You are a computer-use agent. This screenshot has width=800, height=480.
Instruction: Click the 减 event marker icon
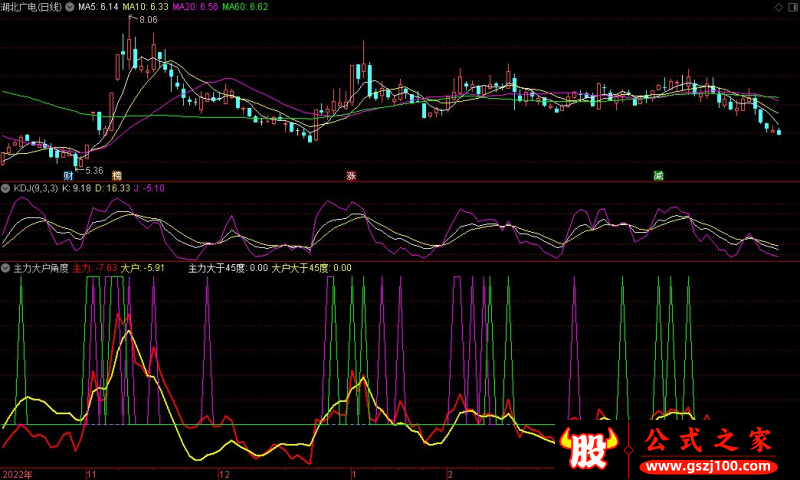658,175
